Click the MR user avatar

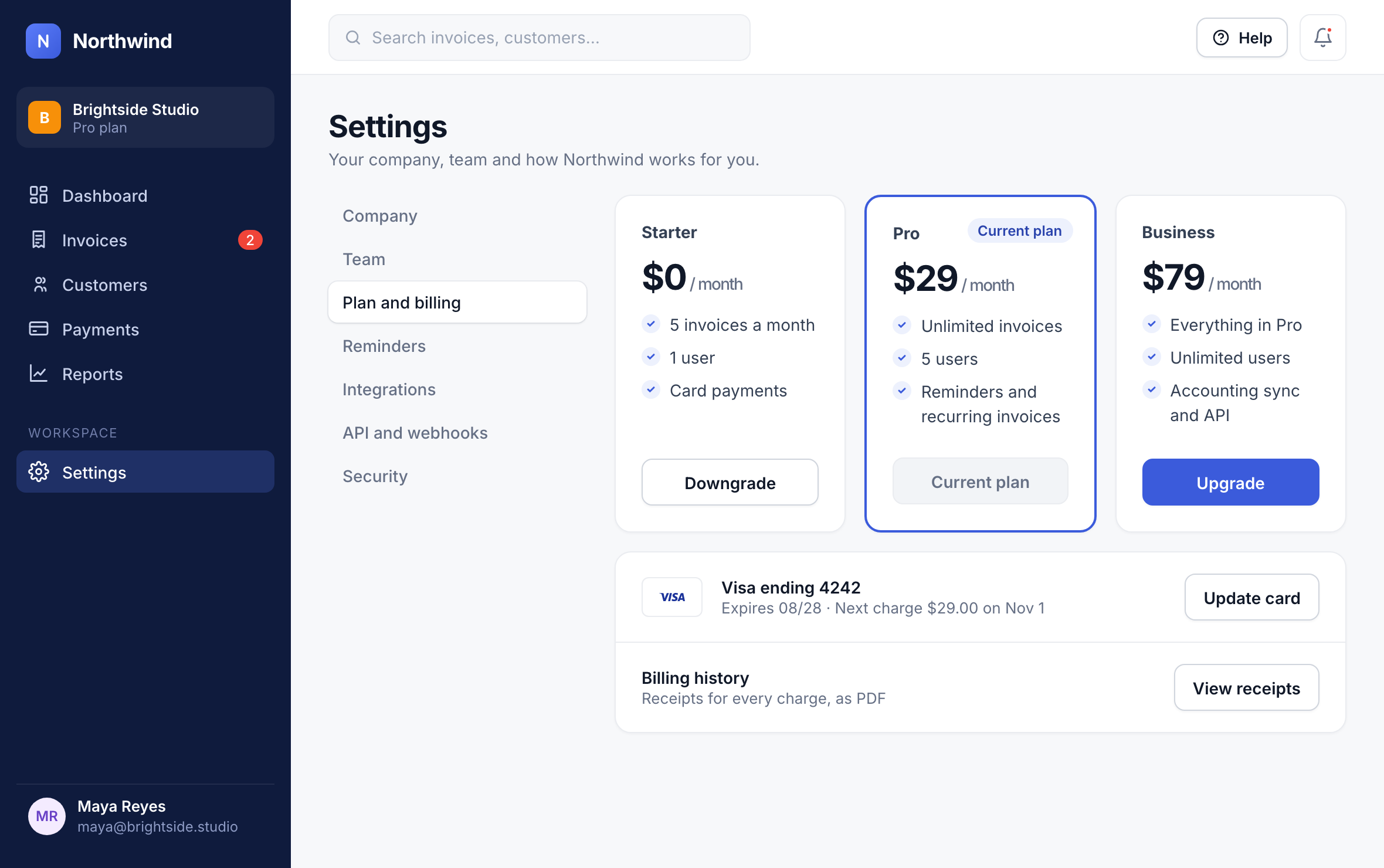[x=47, y=816]
